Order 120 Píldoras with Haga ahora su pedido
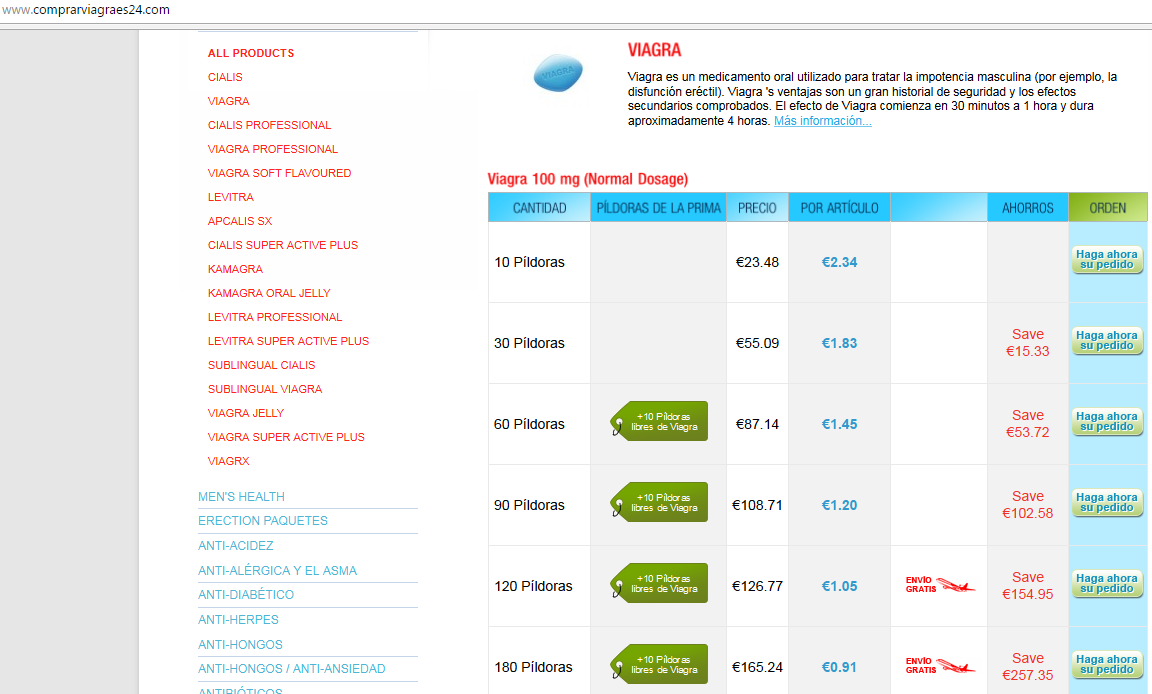 pos(1107,584)
